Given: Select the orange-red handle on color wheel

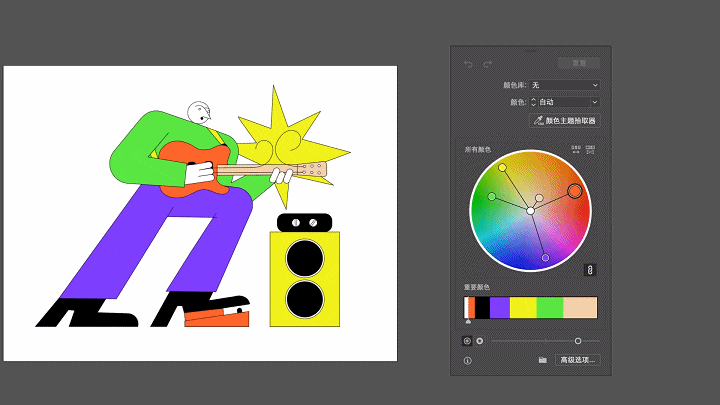Looking at the screenshot, I should 574,190.
